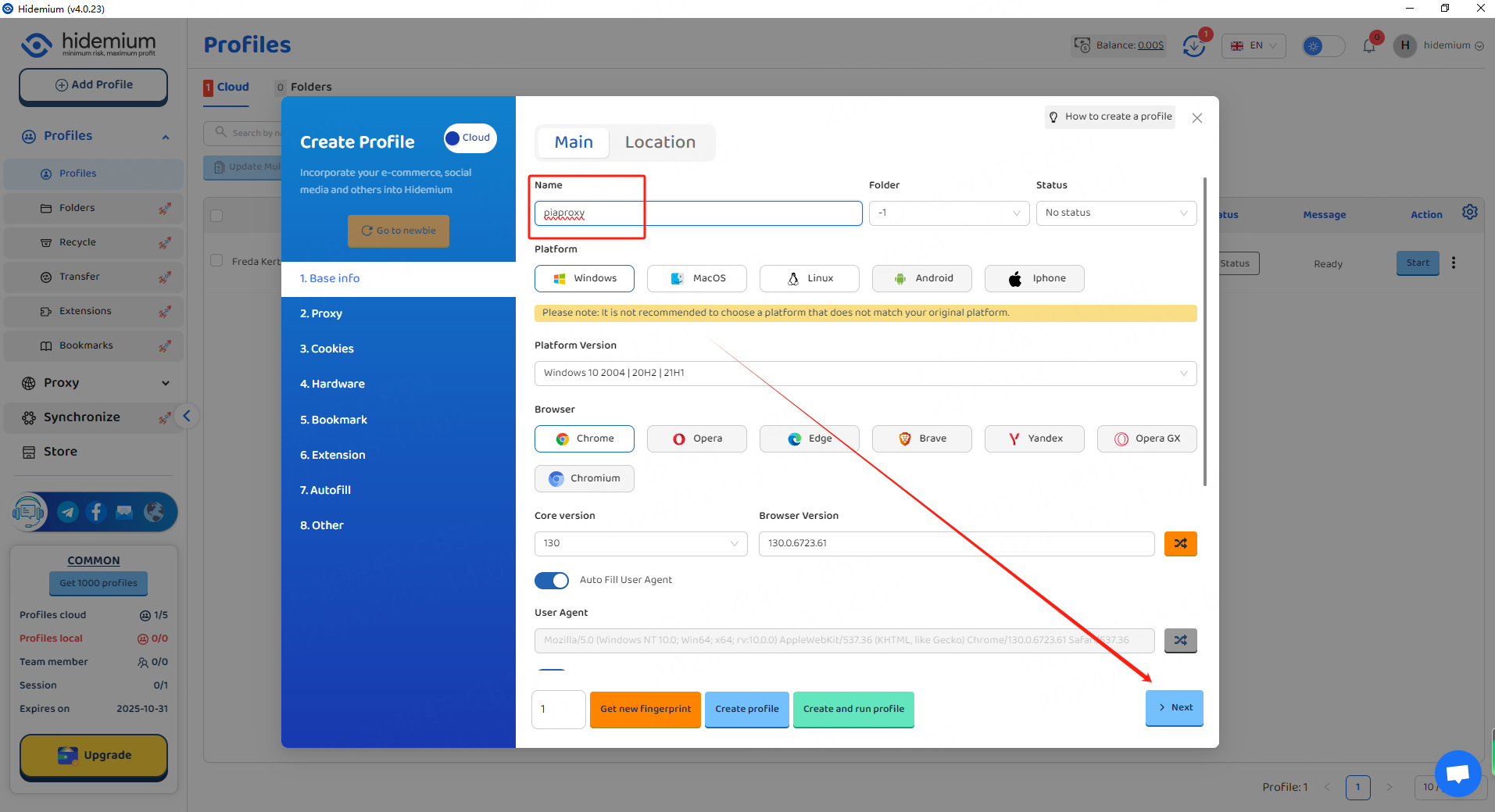Click the table settings gear icon
The height and width of the screenshot is (812, 1495).
click(1469, 213)
